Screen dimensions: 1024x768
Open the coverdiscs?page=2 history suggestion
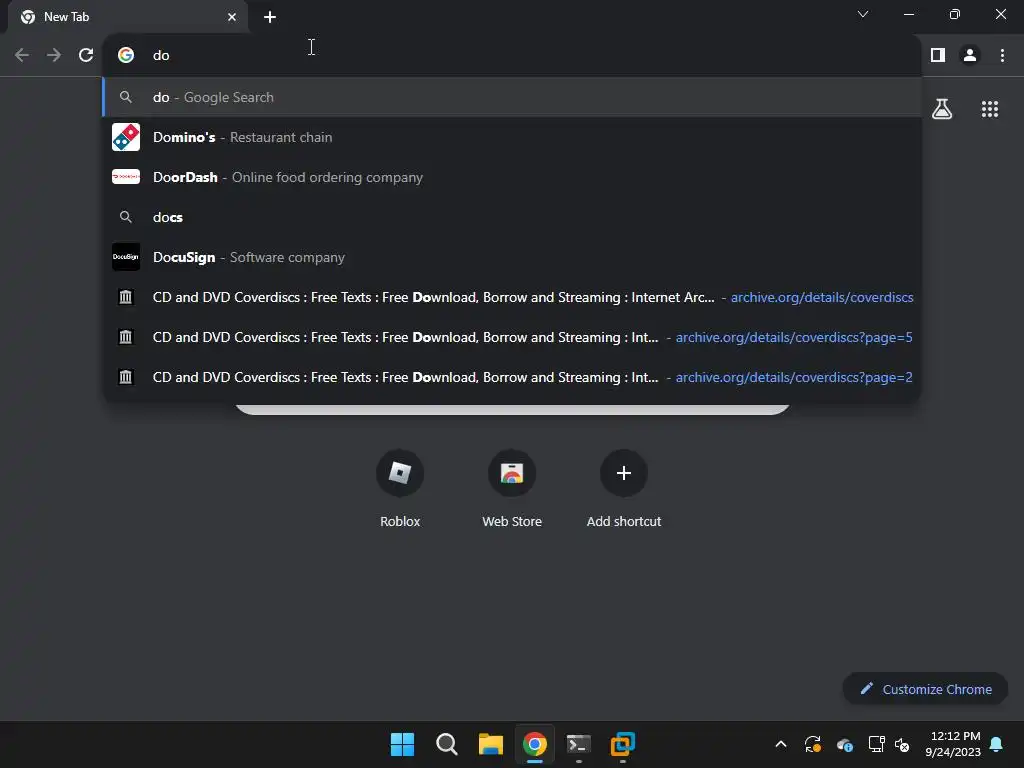tap(512, 377)
